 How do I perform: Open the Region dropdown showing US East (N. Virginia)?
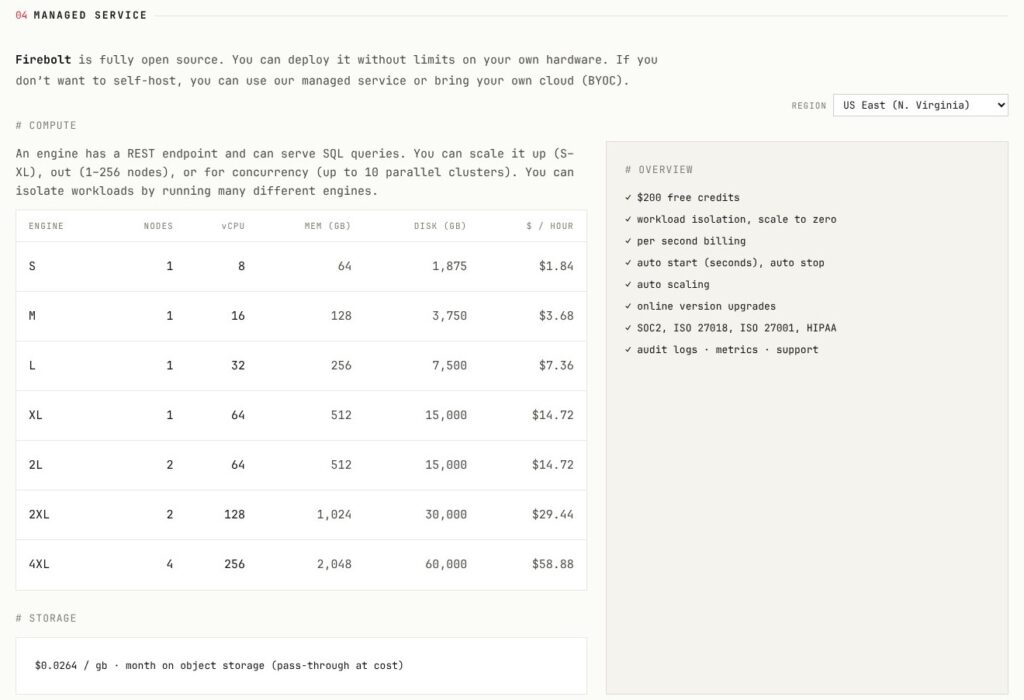(920, 105)
